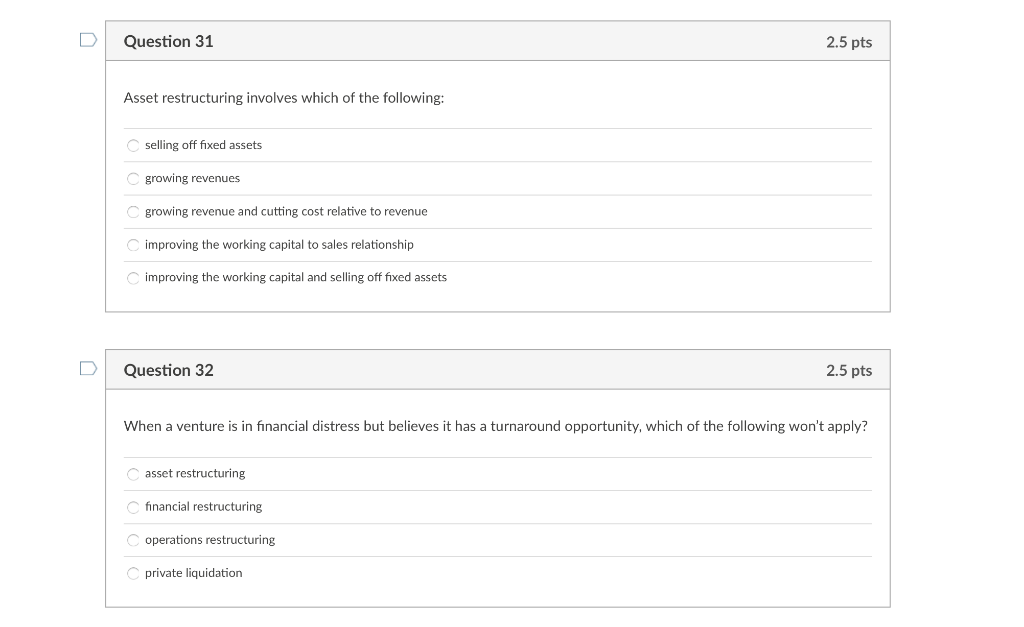Pick 'improving the working capital and selling off fixed assets'
The width and height of the screenshot is (1024, 627).
pyautogui.click(x=133, y=277)
